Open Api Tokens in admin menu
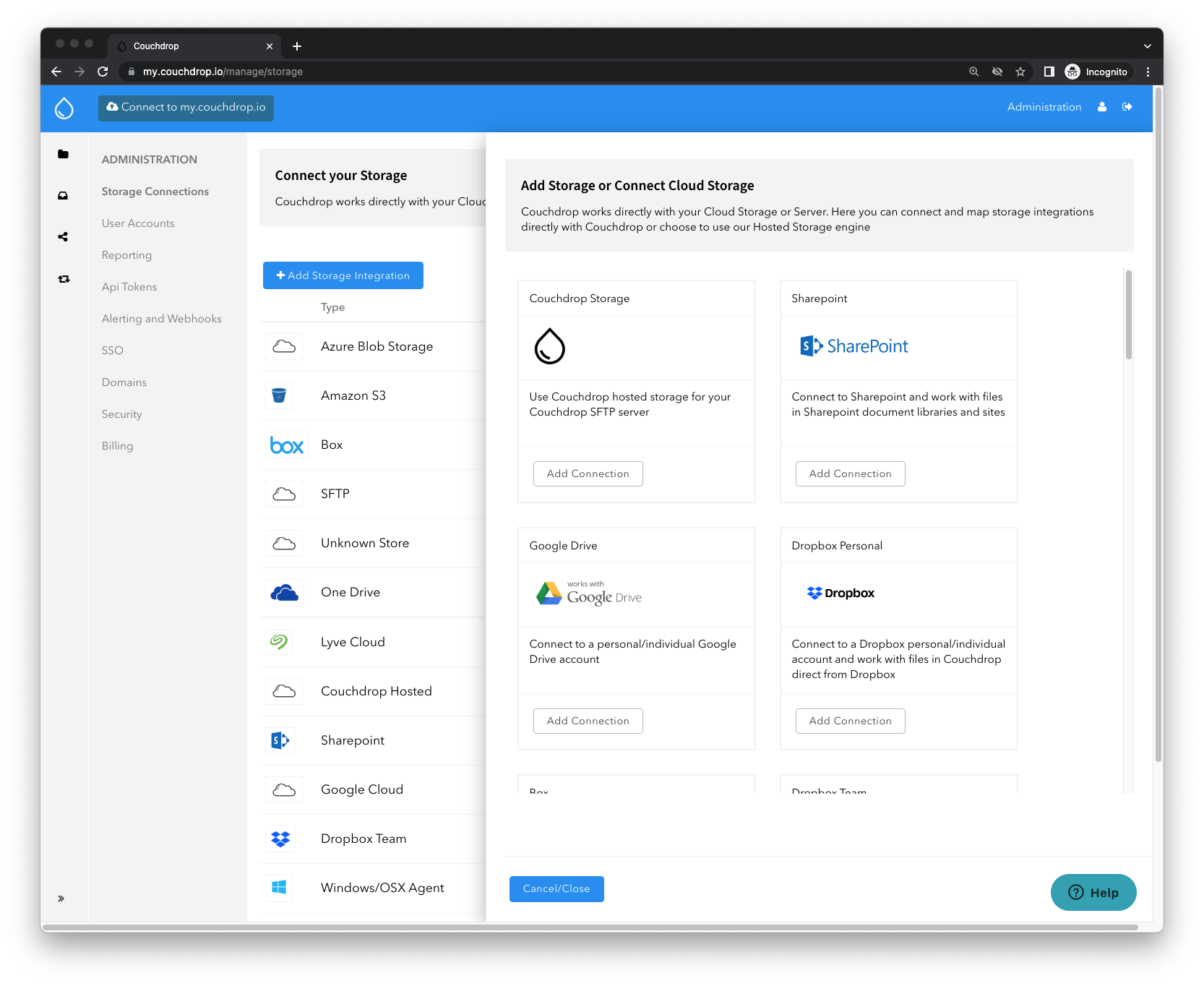 pos(129,287)
